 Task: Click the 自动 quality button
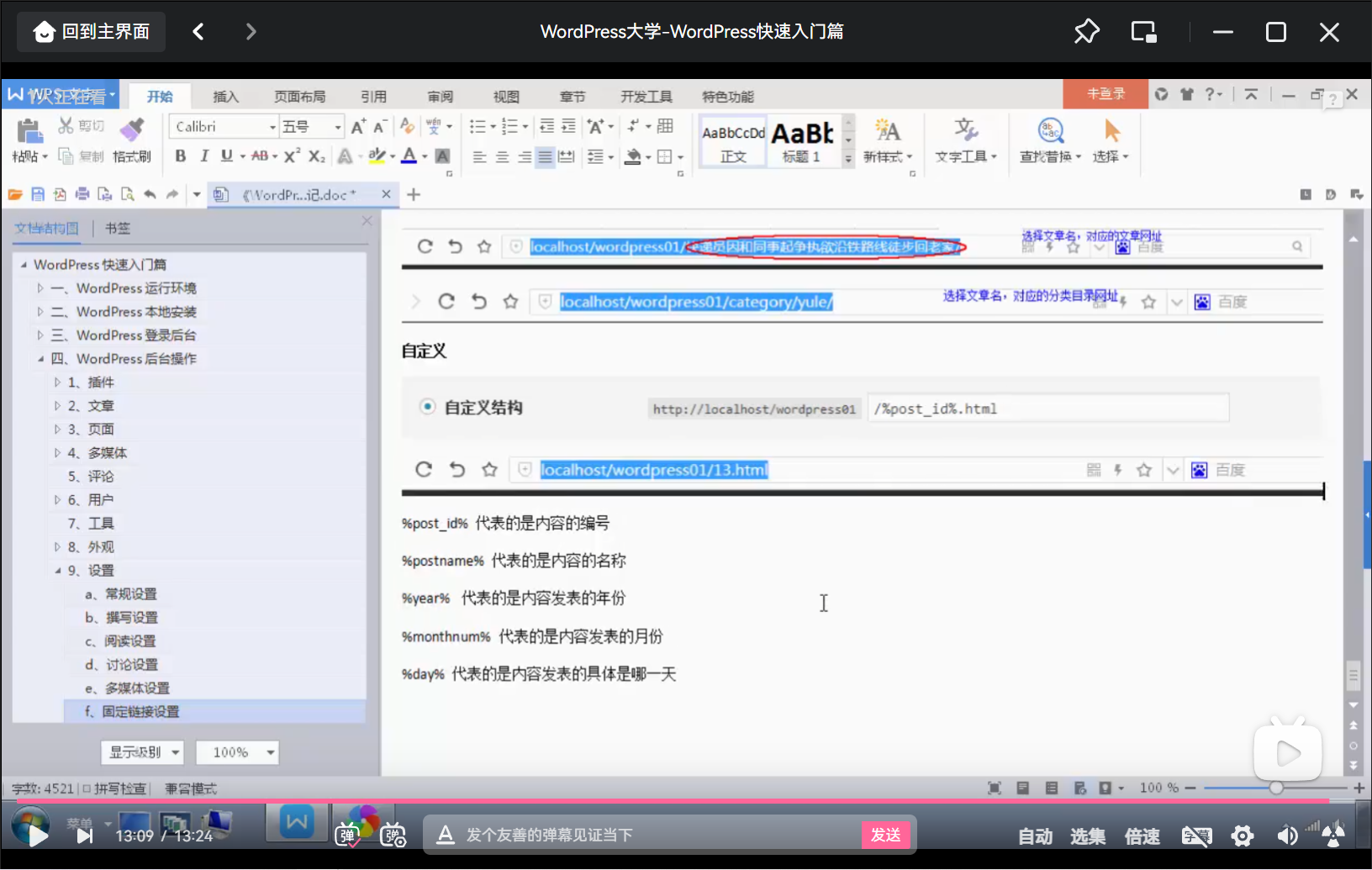pyautogui.click(x=1035, y=836)
